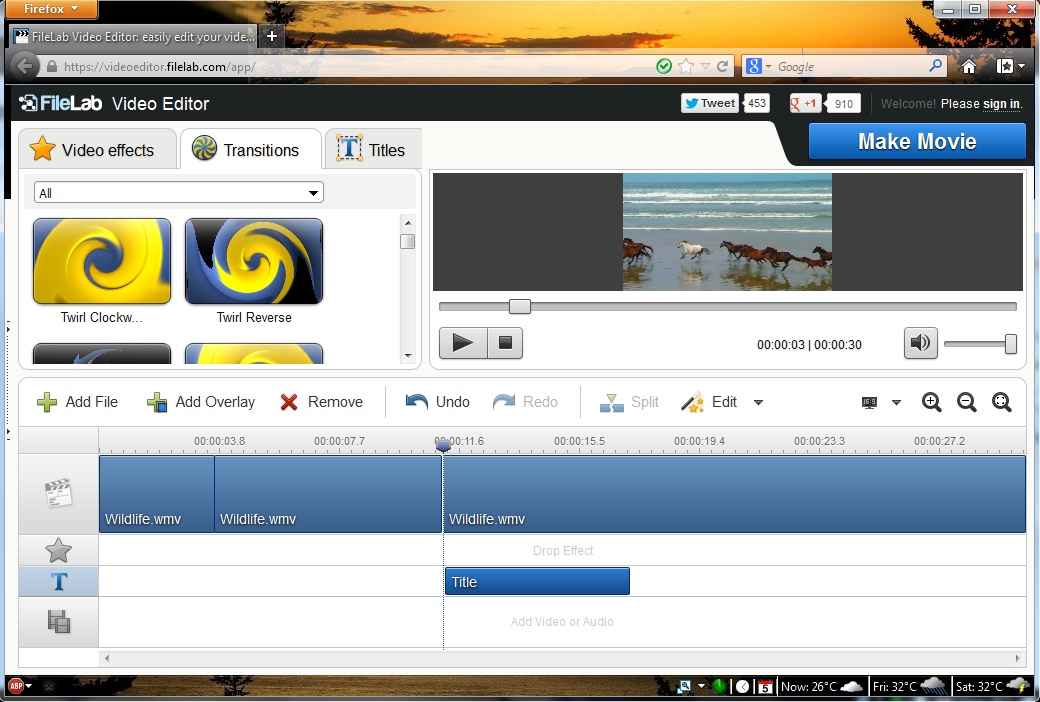Select the Twirl Reverse transition thumbnail
This screenshot has height=702, width=1040.
(x=253, y=260)
